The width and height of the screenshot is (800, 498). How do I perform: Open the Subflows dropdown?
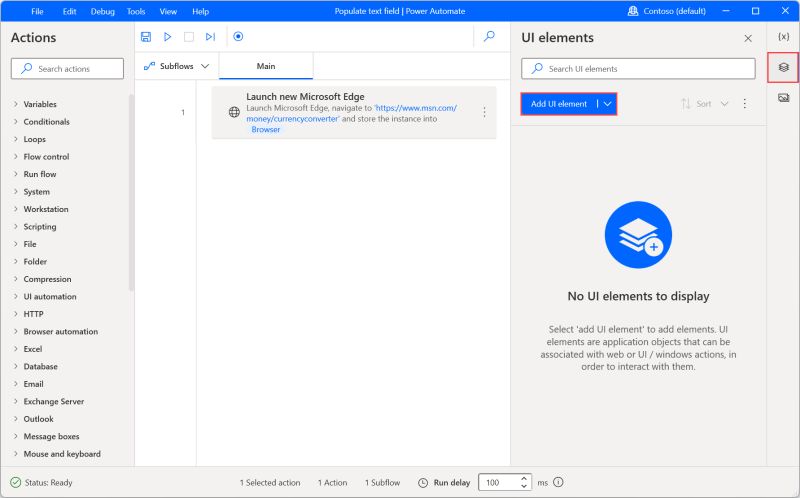[177, 66]
